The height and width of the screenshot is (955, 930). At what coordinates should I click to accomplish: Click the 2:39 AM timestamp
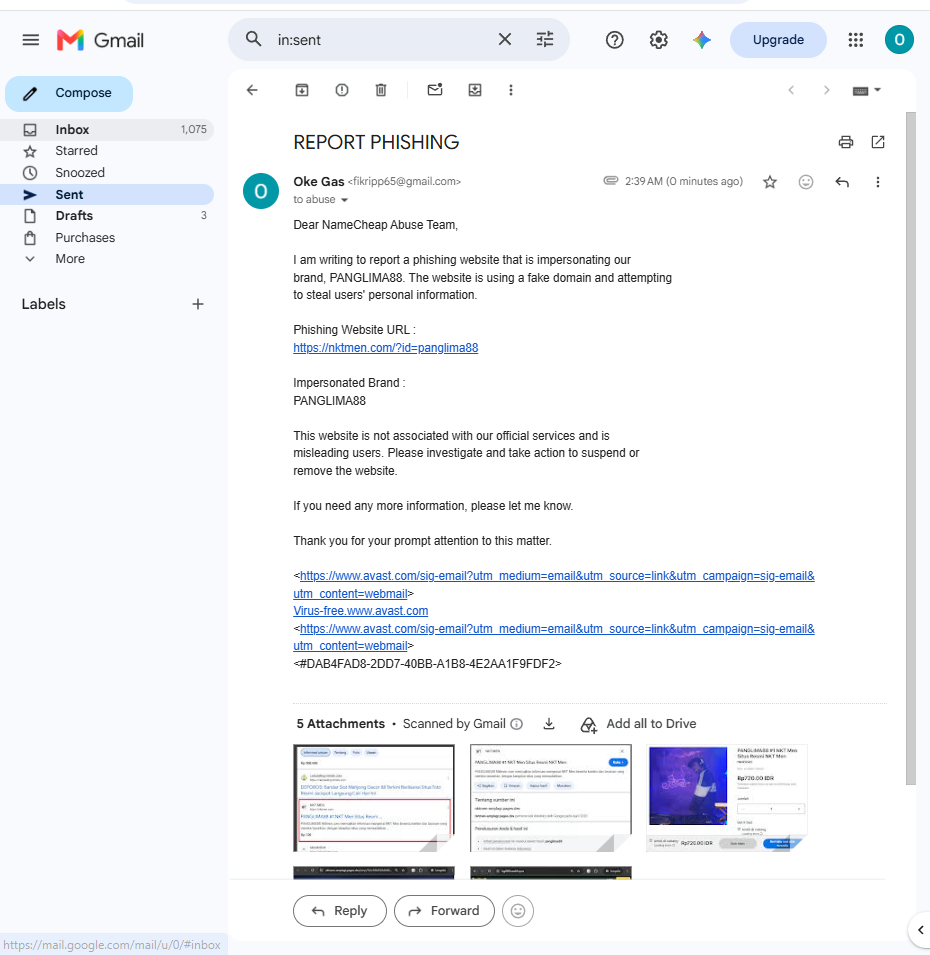coord(684,181)
